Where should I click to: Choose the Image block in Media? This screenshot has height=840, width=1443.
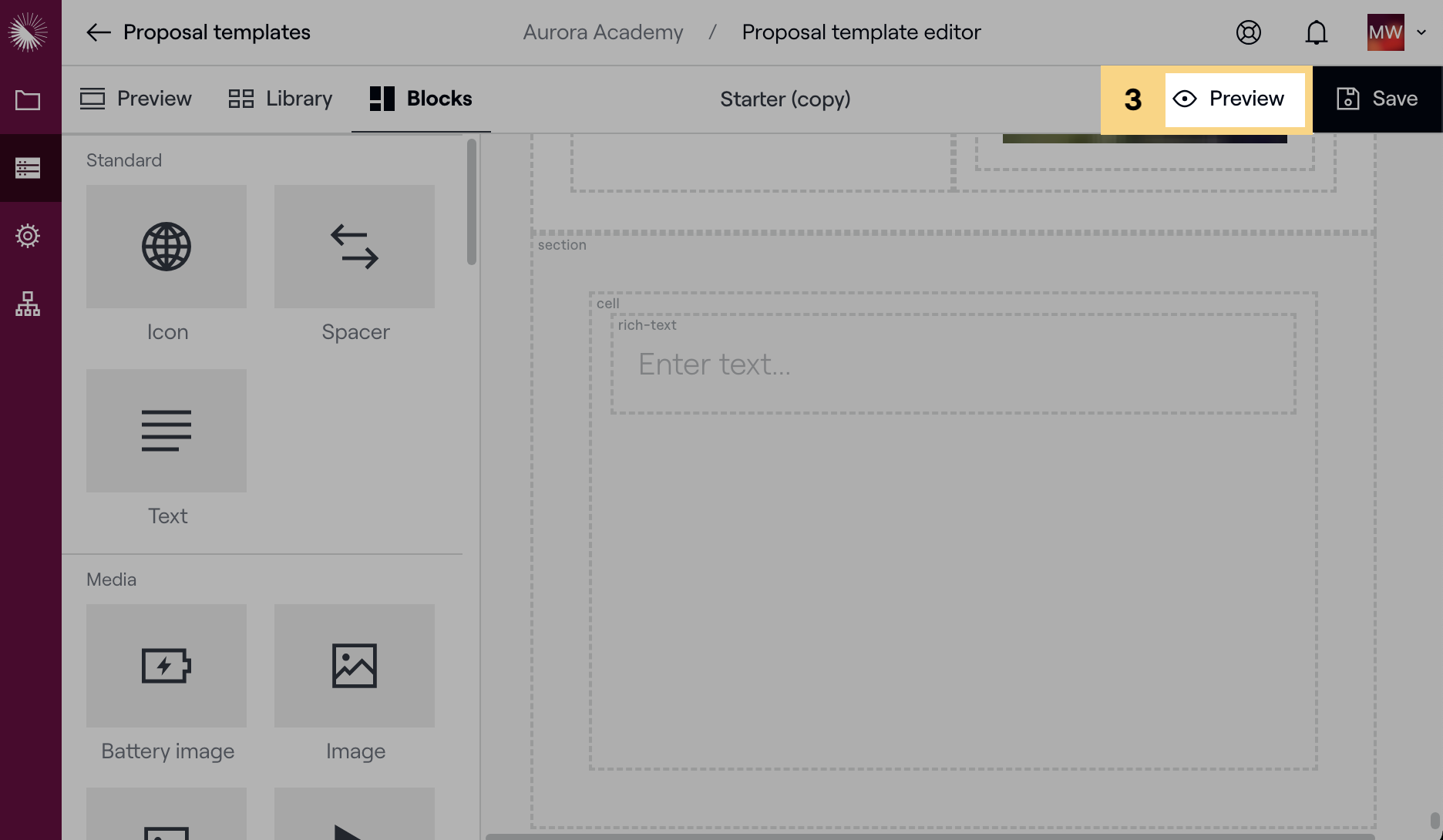coord(355,666)
